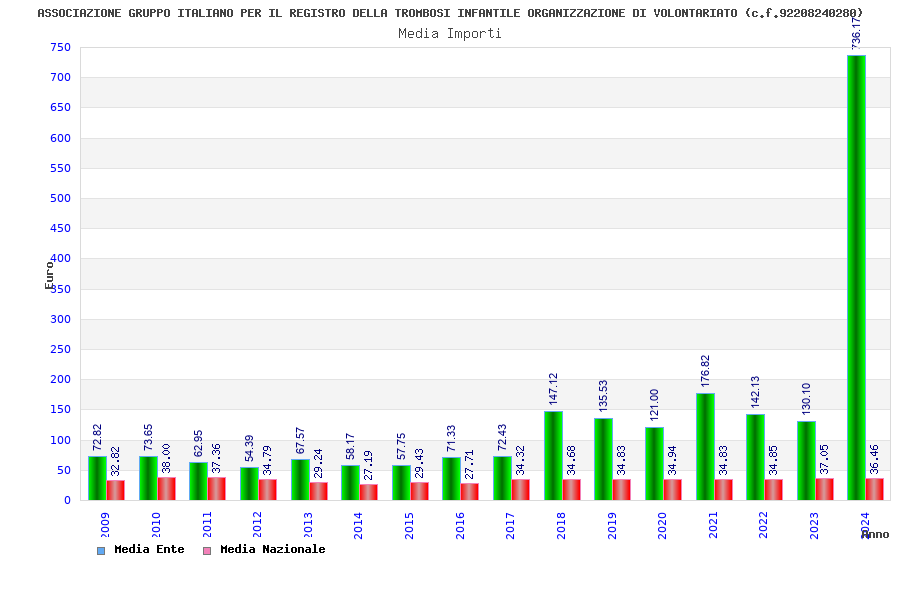Click the 250 value on Euro axis
The width and height of the screenshot is (900, 600).
coord(60,350)
